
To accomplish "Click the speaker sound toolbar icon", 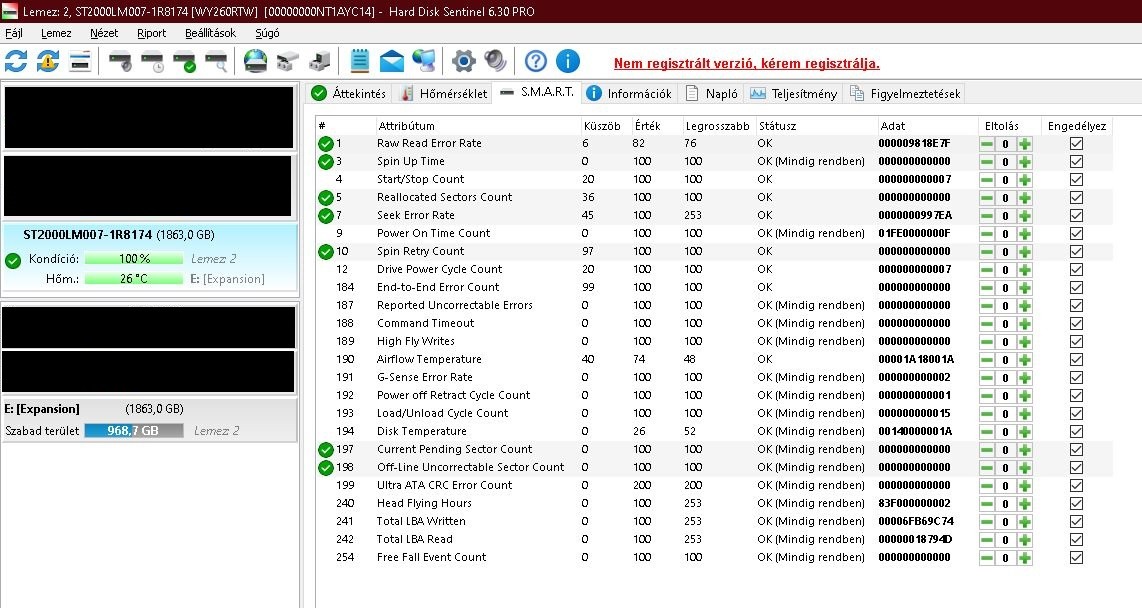I will pyautogui.click(x=495, y=61).
